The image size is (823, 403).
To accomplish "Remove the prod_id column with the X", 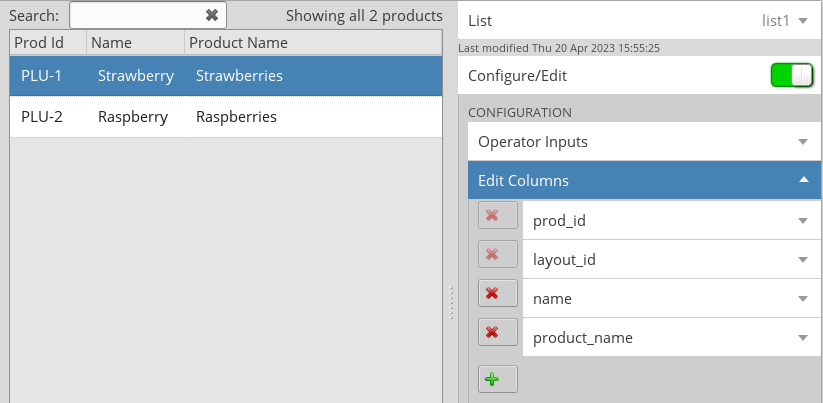I will coord(498,215).
